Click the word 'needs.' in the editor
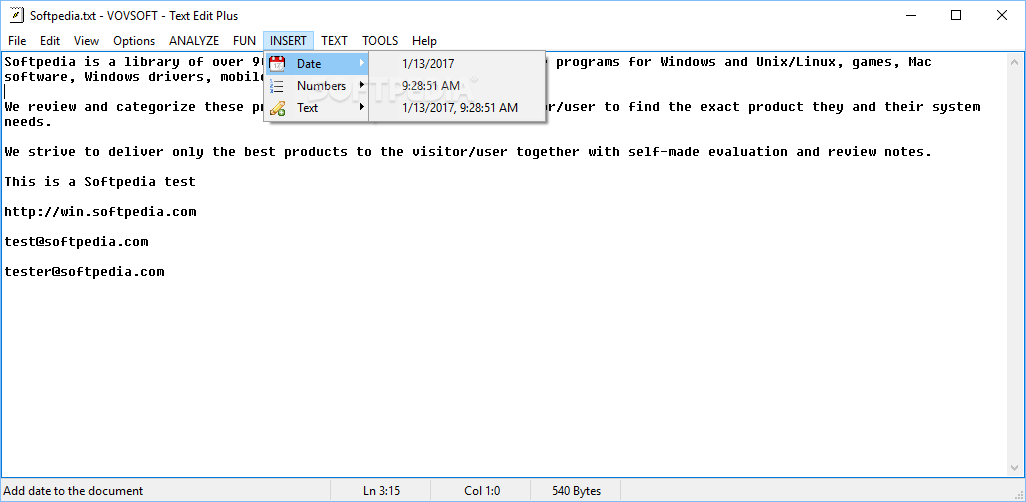Screen dimensions: 1026x502 click(28, 122)
